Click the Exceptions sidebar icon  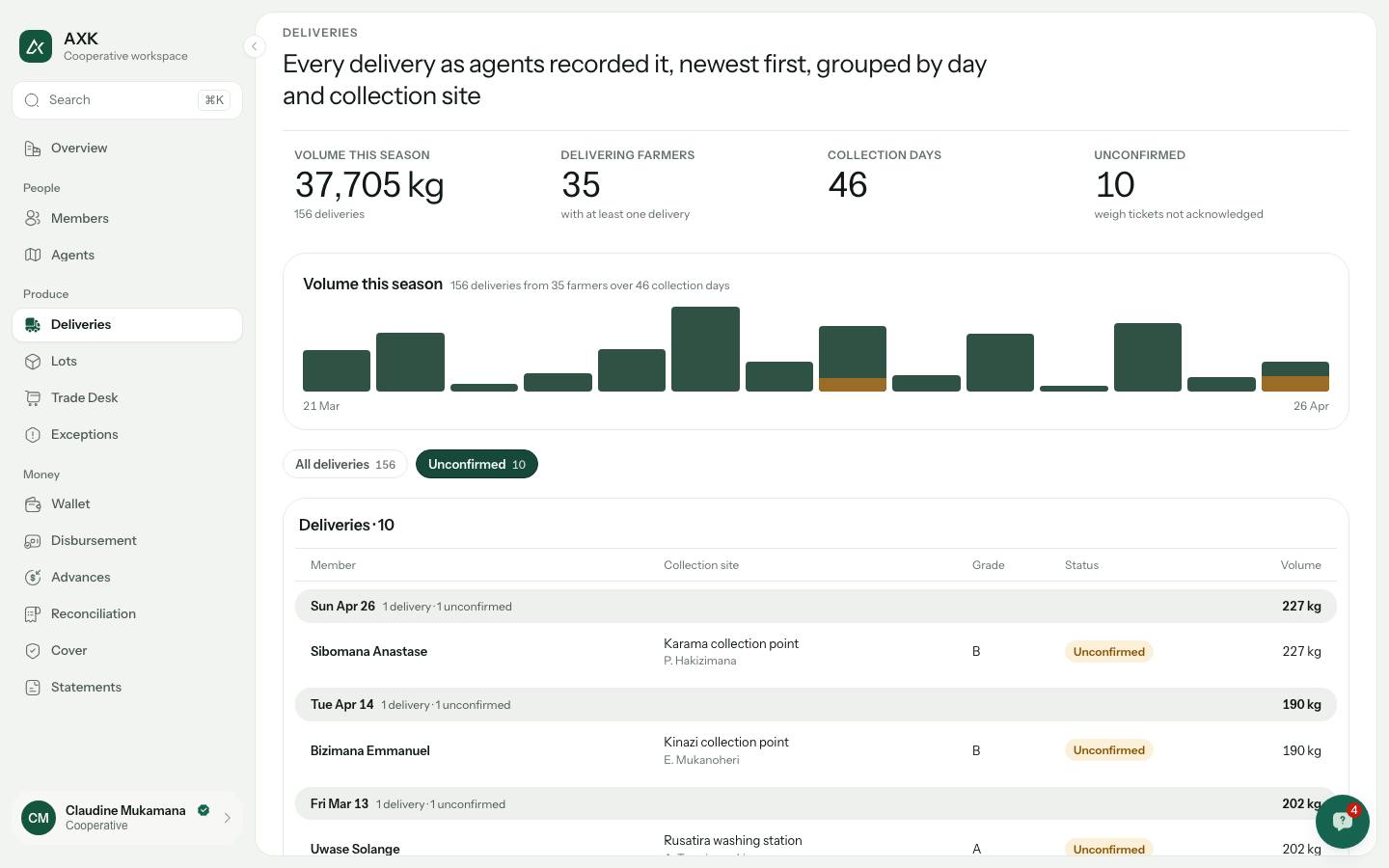pyautogui.click(x=33, y=435)
